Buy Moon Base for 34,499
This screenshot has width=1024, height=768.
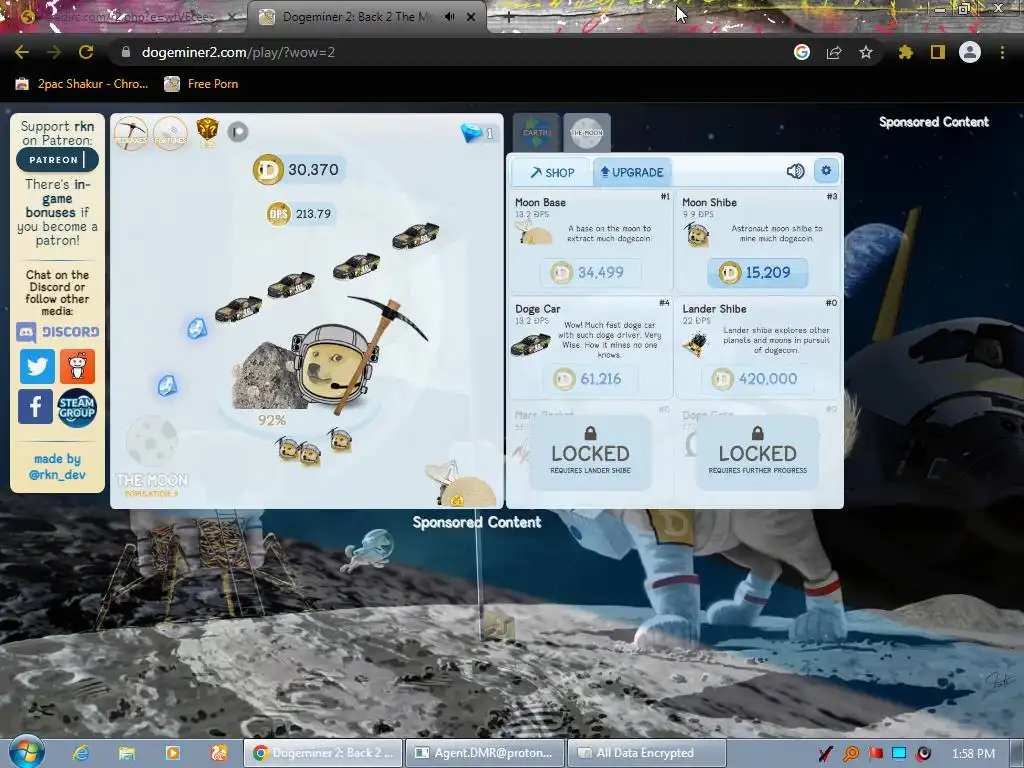(x=590, y=272)
